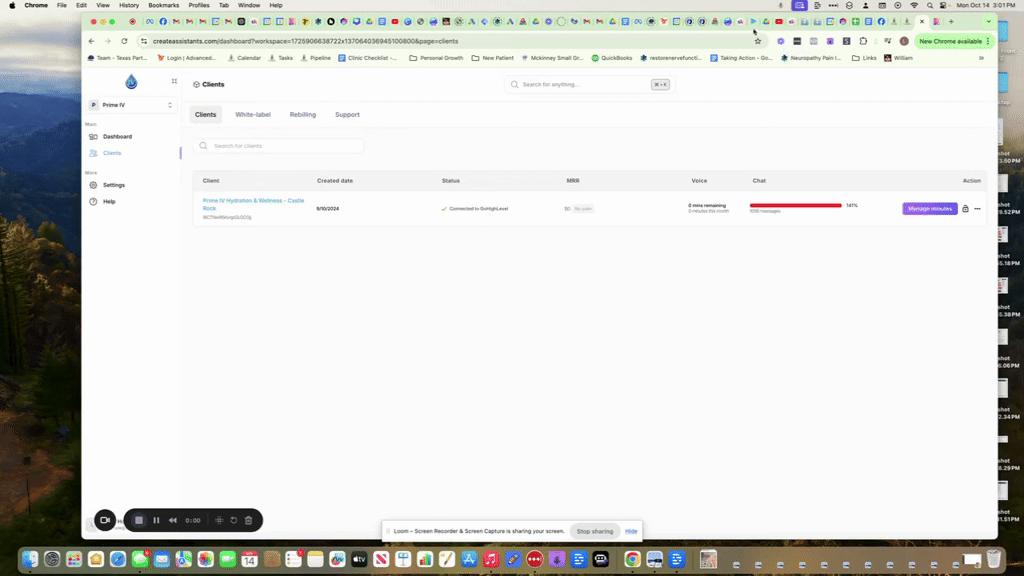Open the row actions ellipsis for the client
Image resolution: width=1024 pixels, height=576 pixels.
977,208
